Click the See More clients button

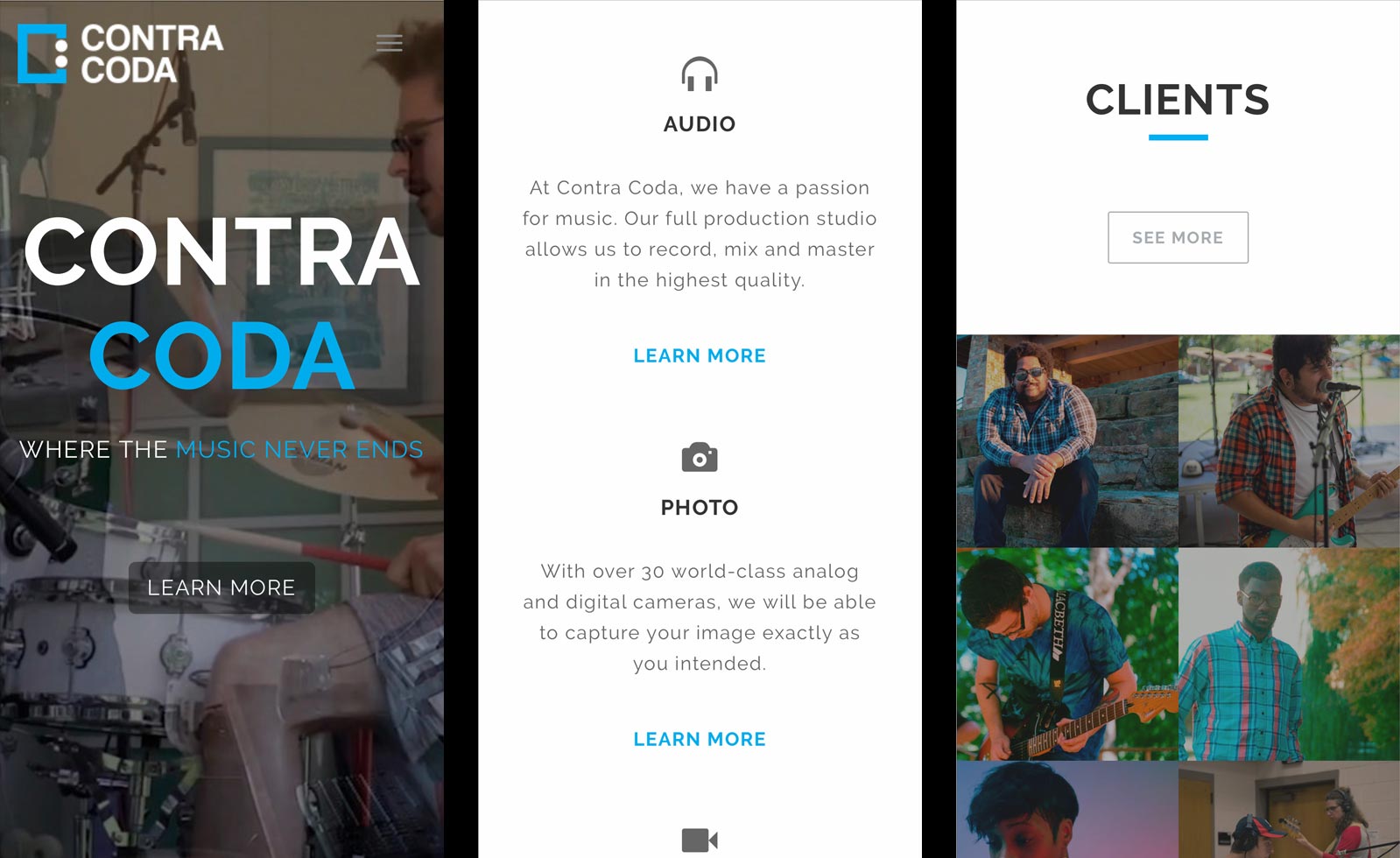(x=1178, y=237)
